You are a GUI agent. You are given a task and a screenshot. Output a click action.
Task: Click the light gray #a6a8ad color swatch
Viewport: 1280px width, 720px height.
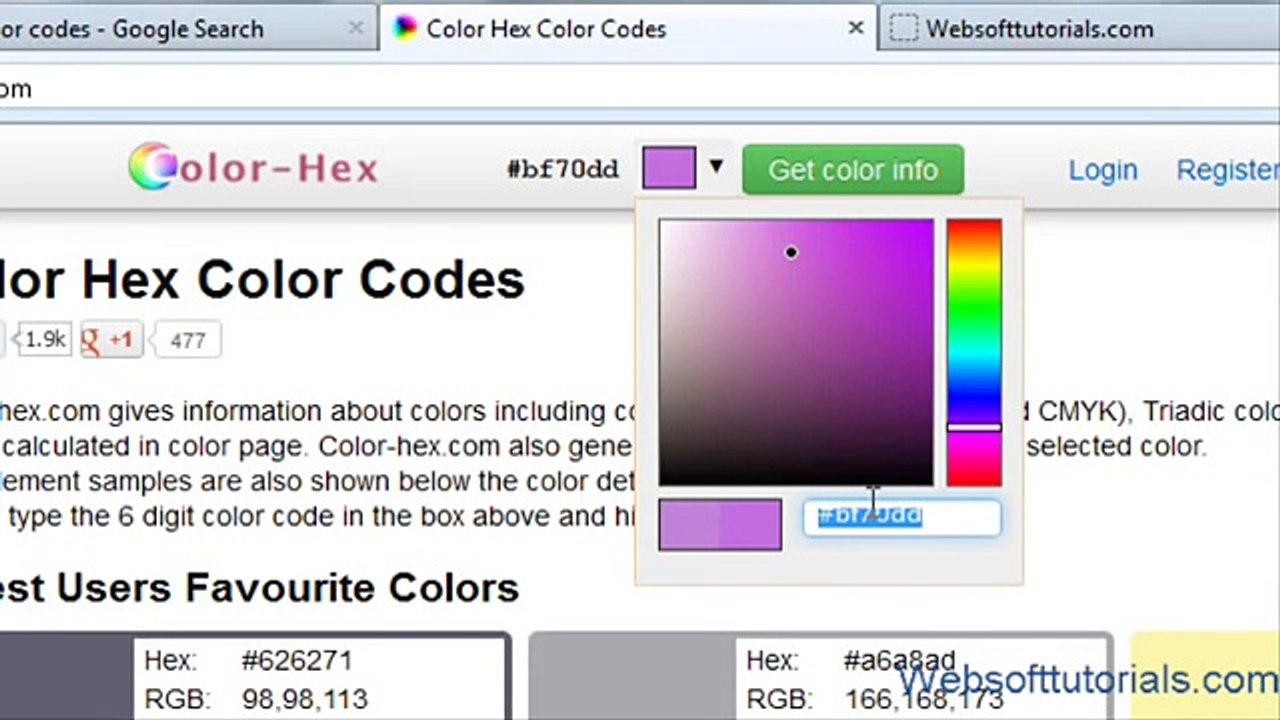pyautogui.click(x=633, y=677)
